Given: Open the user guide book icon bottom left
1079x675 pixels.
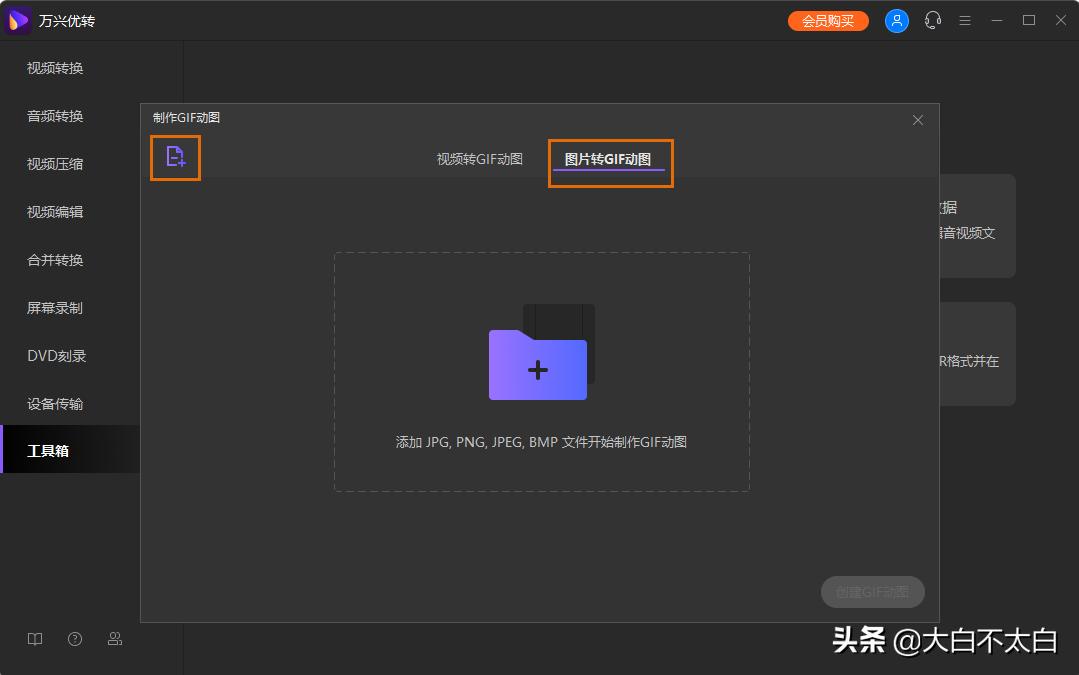Looking at the screenshot, I should click(34, 639).
